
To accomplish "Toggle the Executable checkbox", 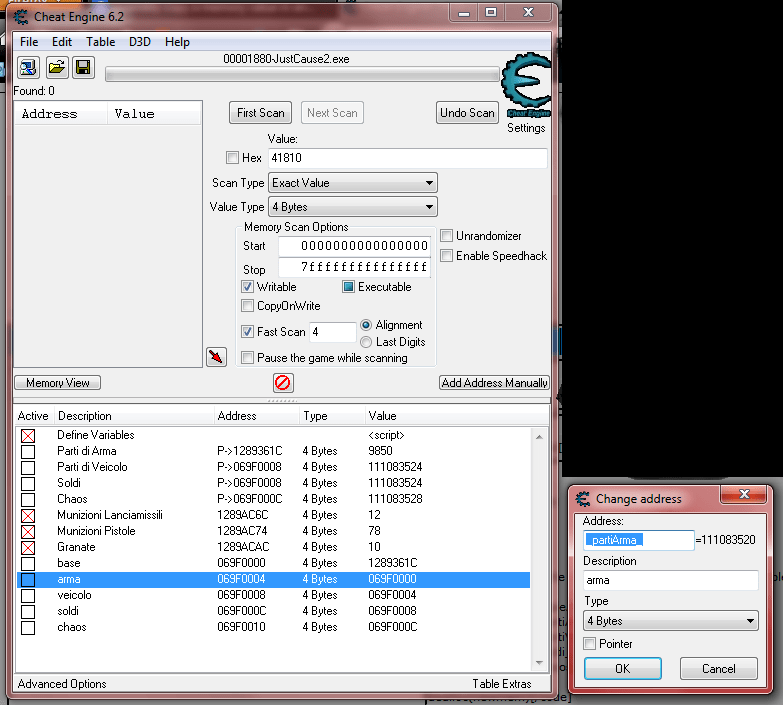I will click(x=349, y=287).
